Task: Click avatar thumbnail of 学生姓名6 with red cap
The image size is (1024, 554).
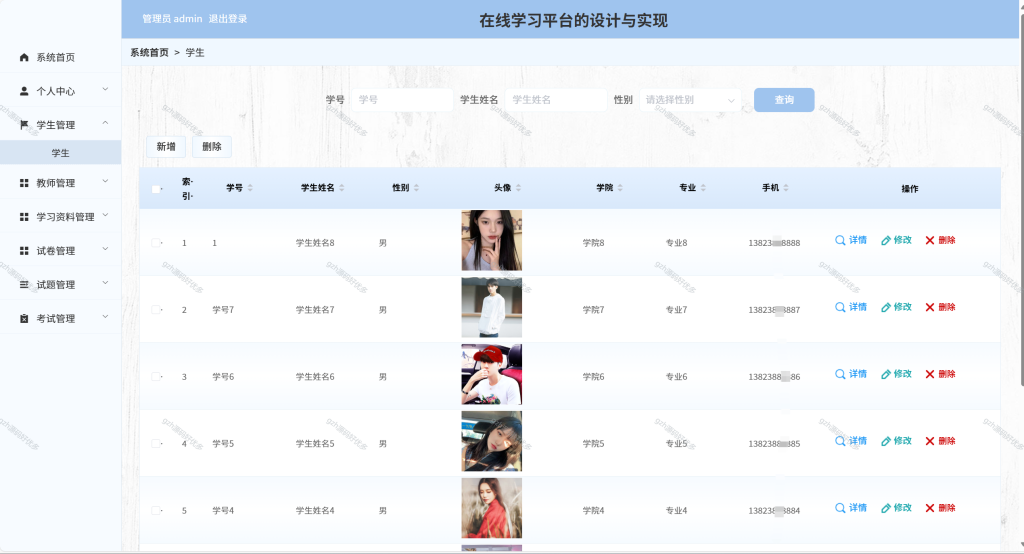Action: (492, 374)
